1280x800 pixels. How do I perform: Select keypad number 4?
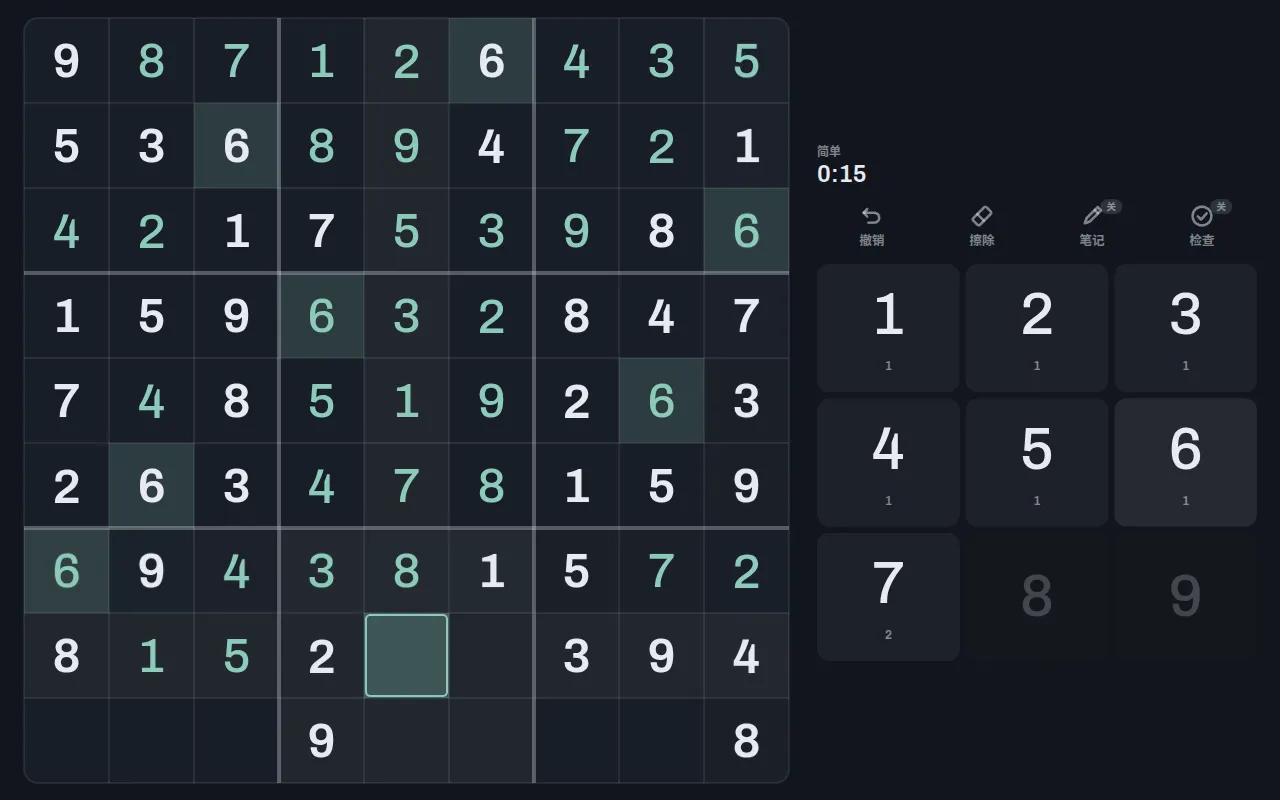(888, 462)
